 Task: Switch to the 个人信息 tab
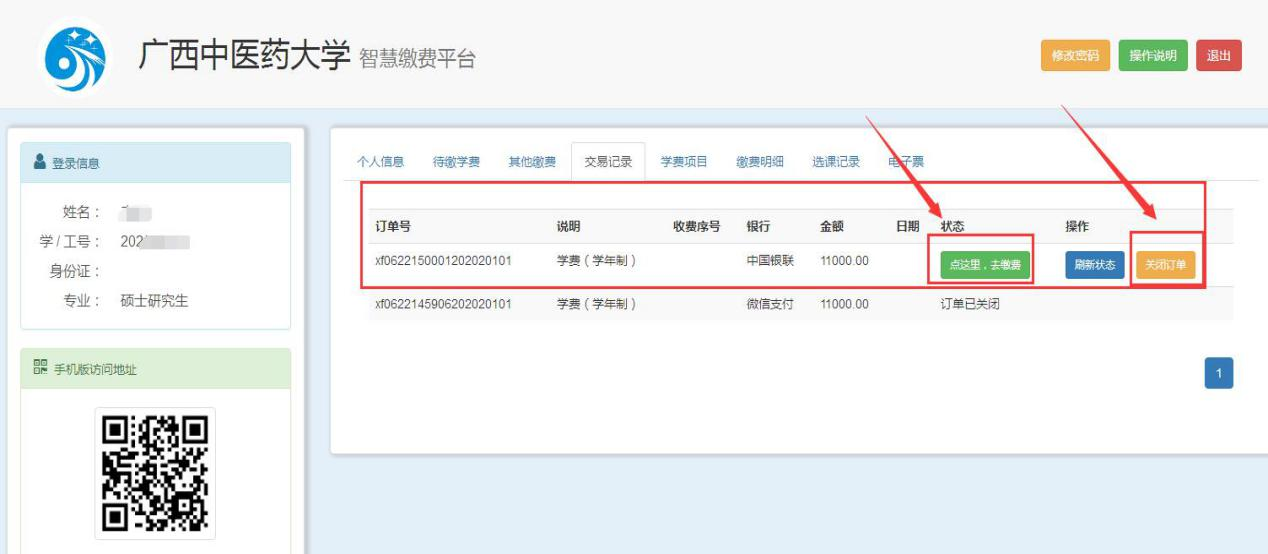click(x=381, y=162)
